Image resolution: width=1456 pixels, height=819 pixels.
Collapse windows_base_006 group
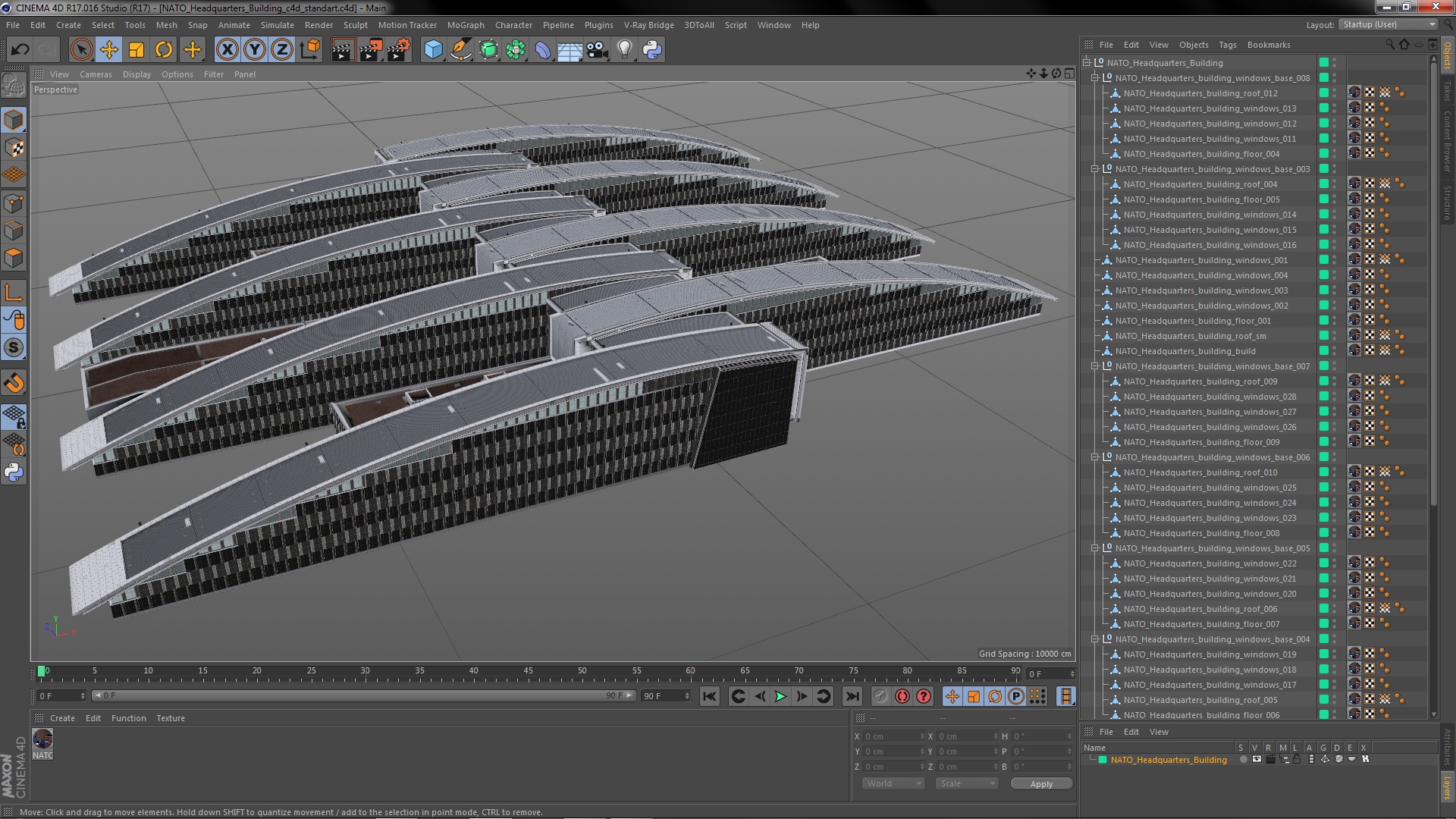click(x=1095, y=457)
